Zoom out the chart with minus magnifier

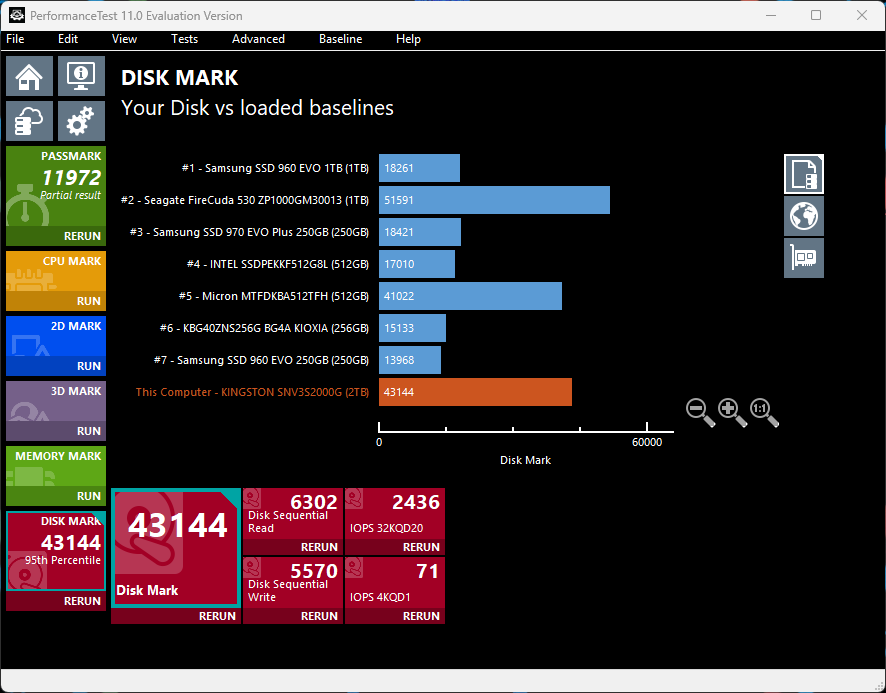[x=700, y=413]
